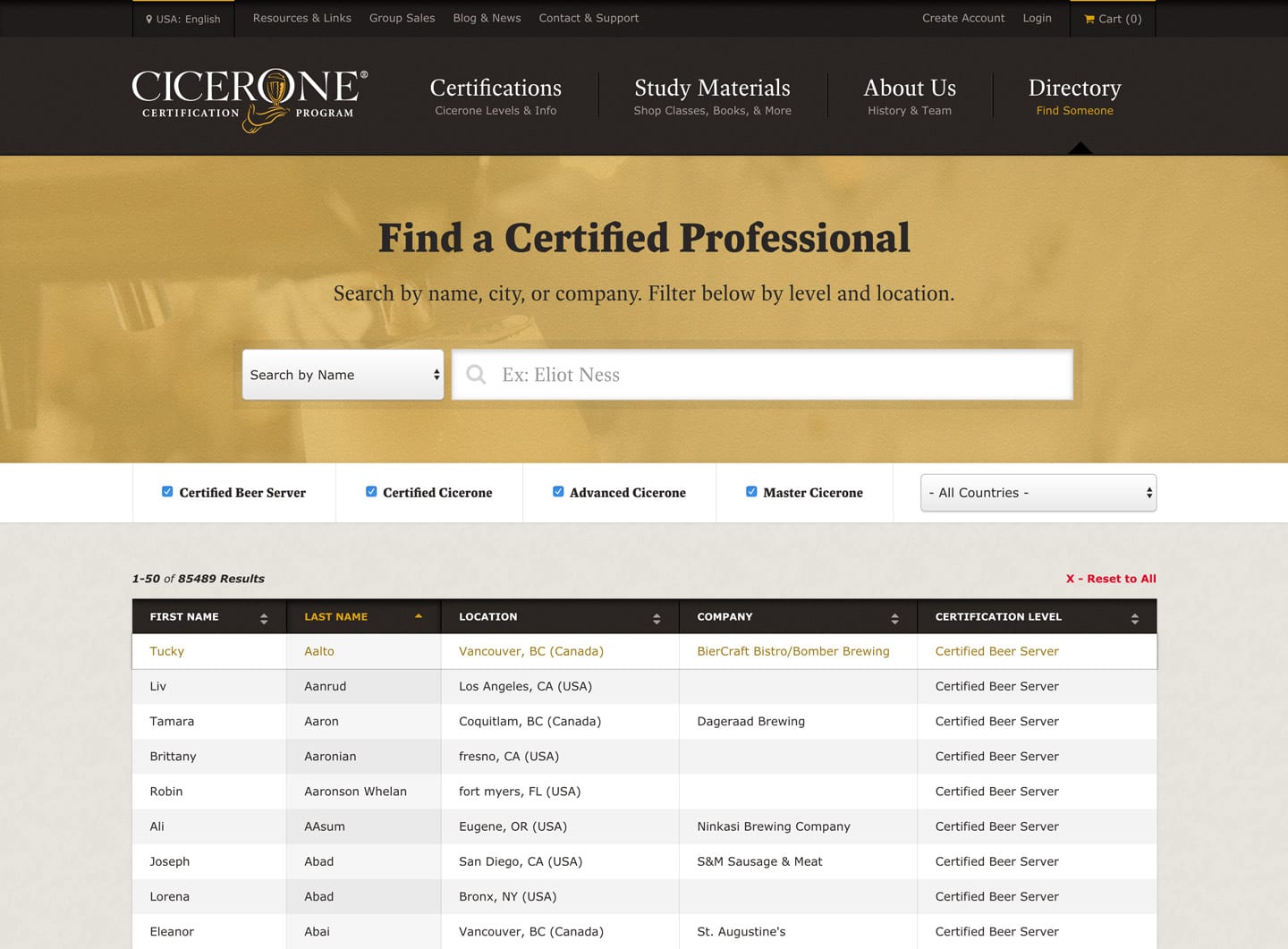Click the shopping cart icon
The width and height of the screenshot is (1288, 949).
tap(1089, 19)
